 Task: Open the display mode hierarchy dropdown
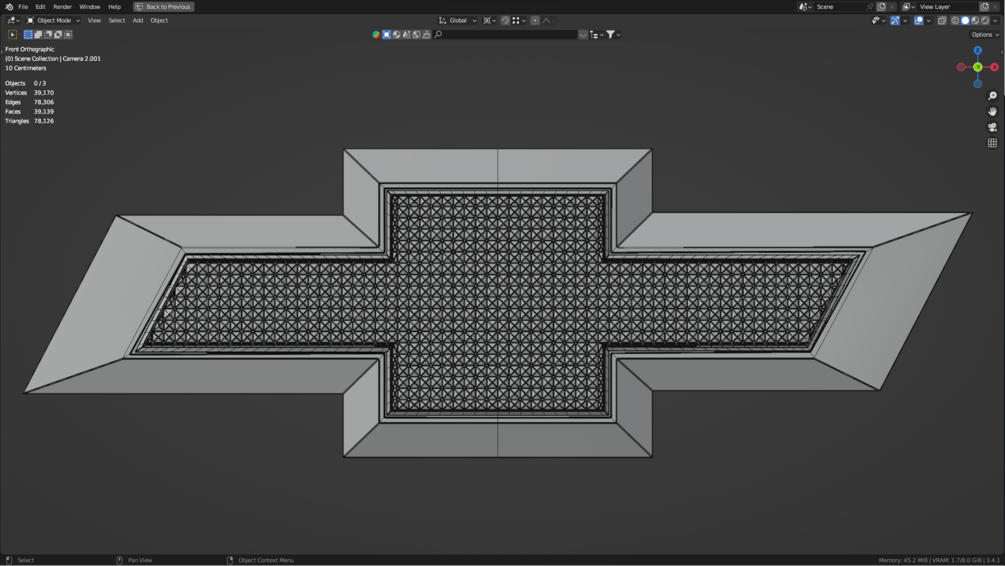(596, 35)
